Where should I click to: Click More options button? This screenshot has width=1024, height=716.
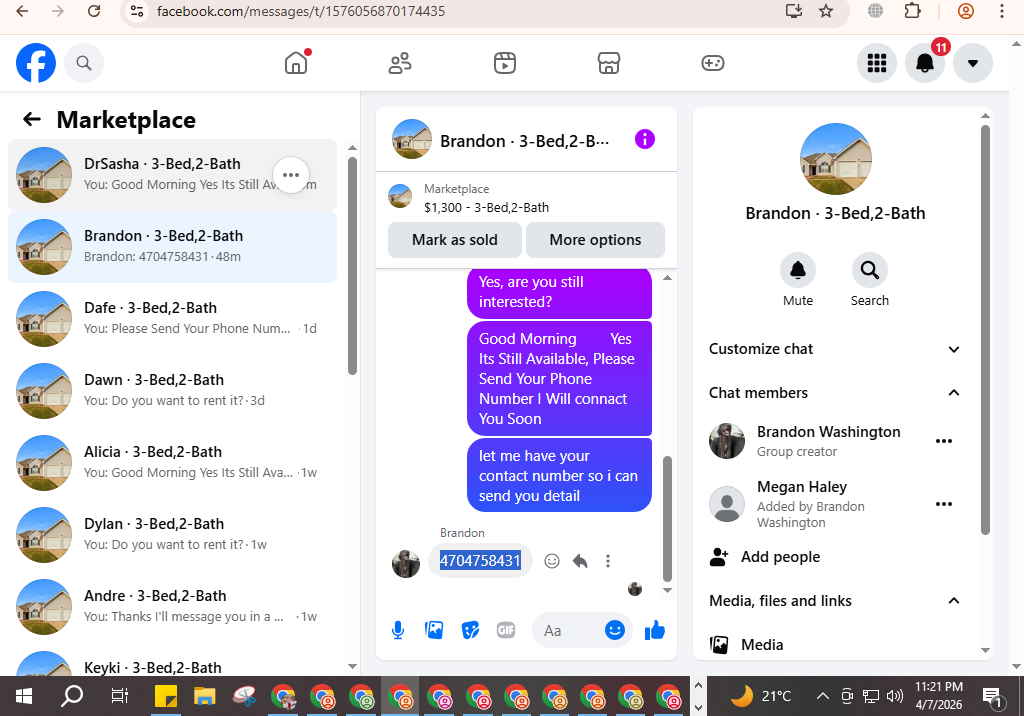click(596, 240)
